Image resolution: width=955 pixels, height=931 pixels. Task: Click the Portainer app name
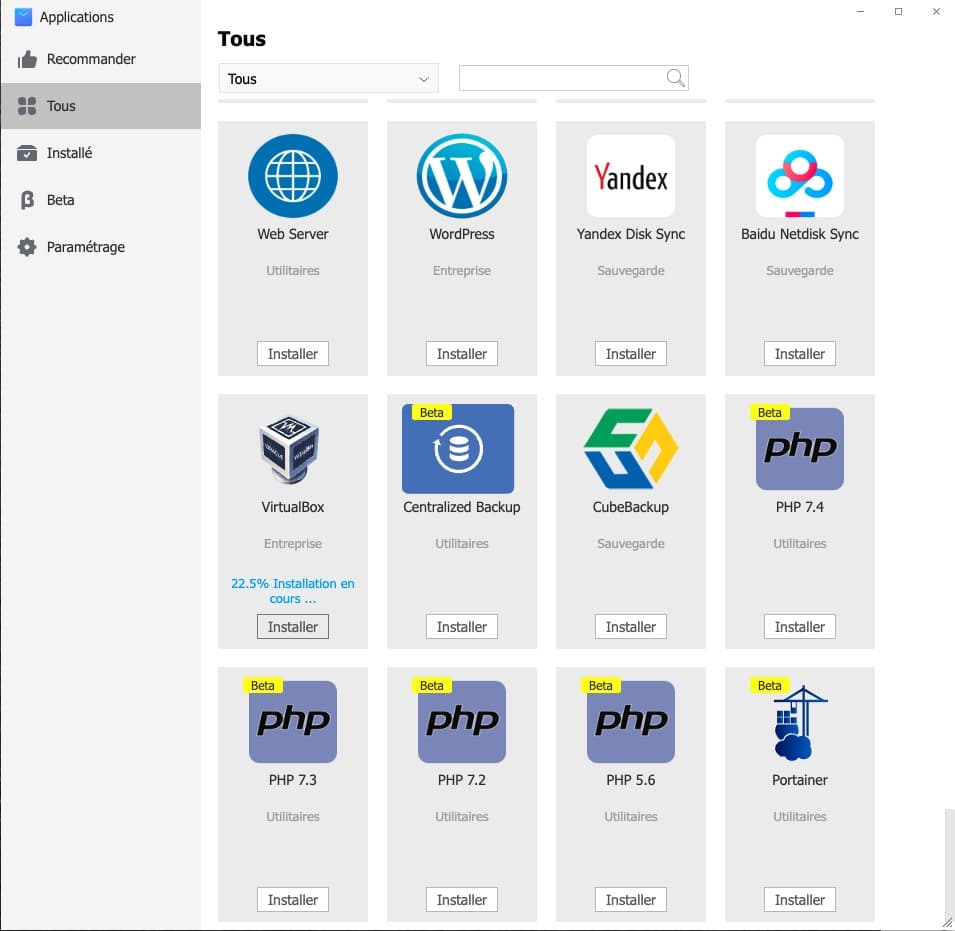(800, 781)
